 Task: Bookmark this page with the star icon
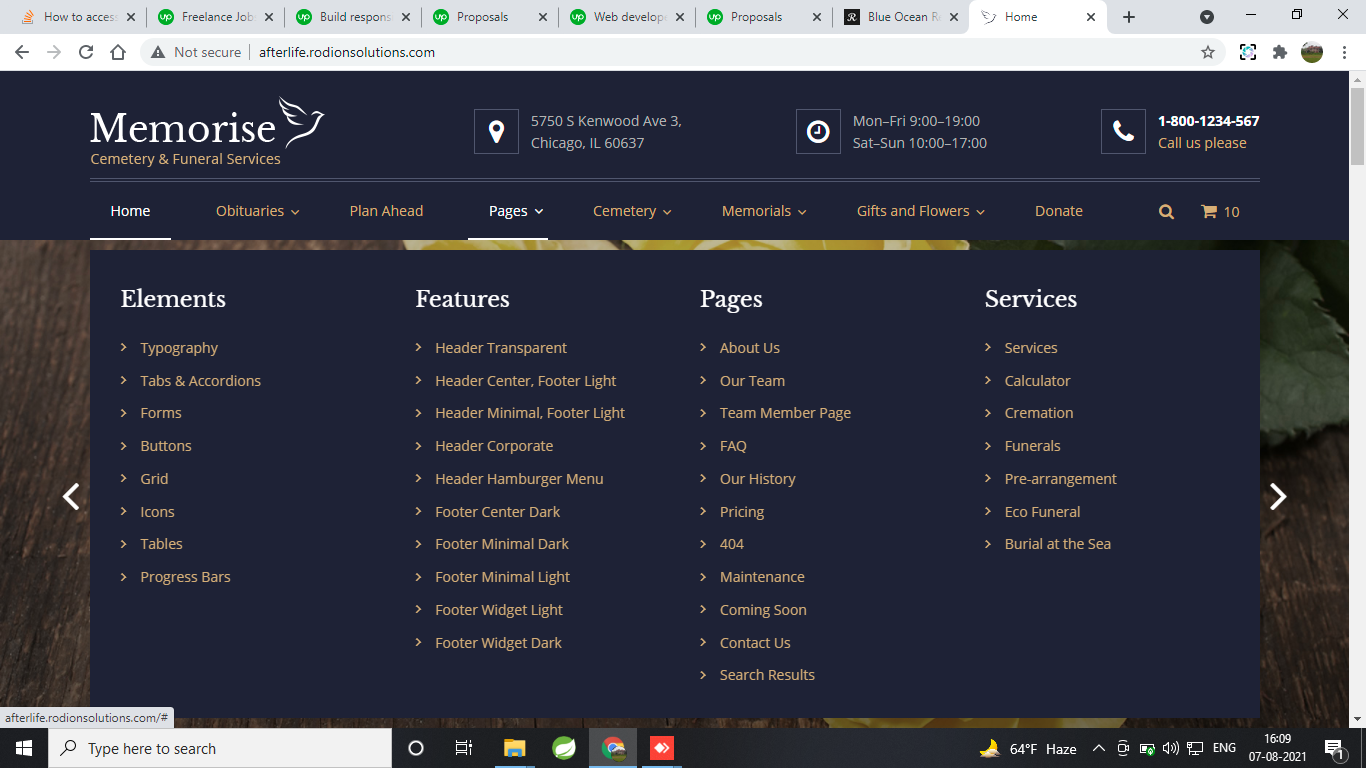[x=1208, y=52]
